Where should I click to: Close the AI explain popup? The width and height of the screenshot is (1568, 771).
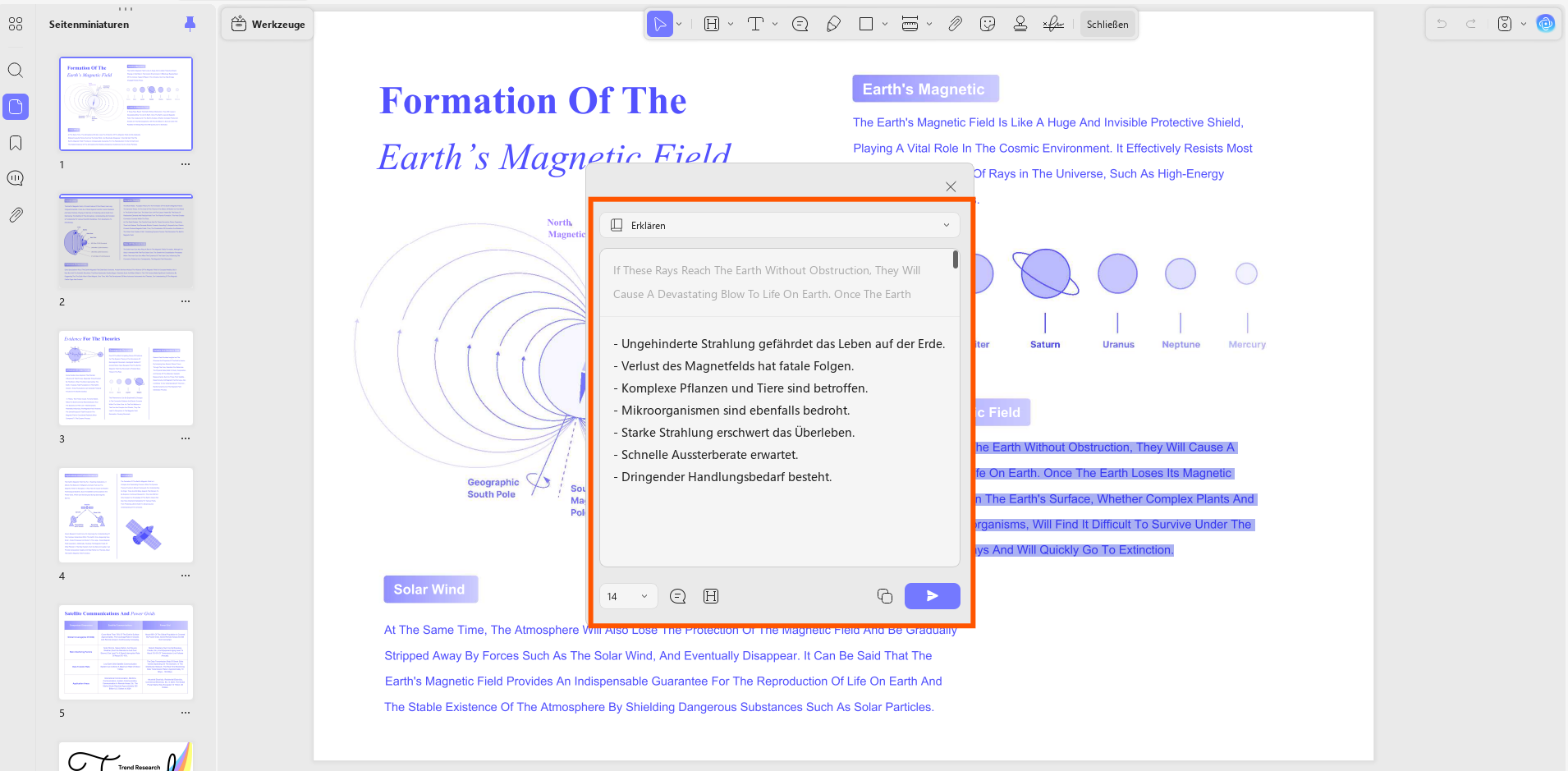[951, 186]
